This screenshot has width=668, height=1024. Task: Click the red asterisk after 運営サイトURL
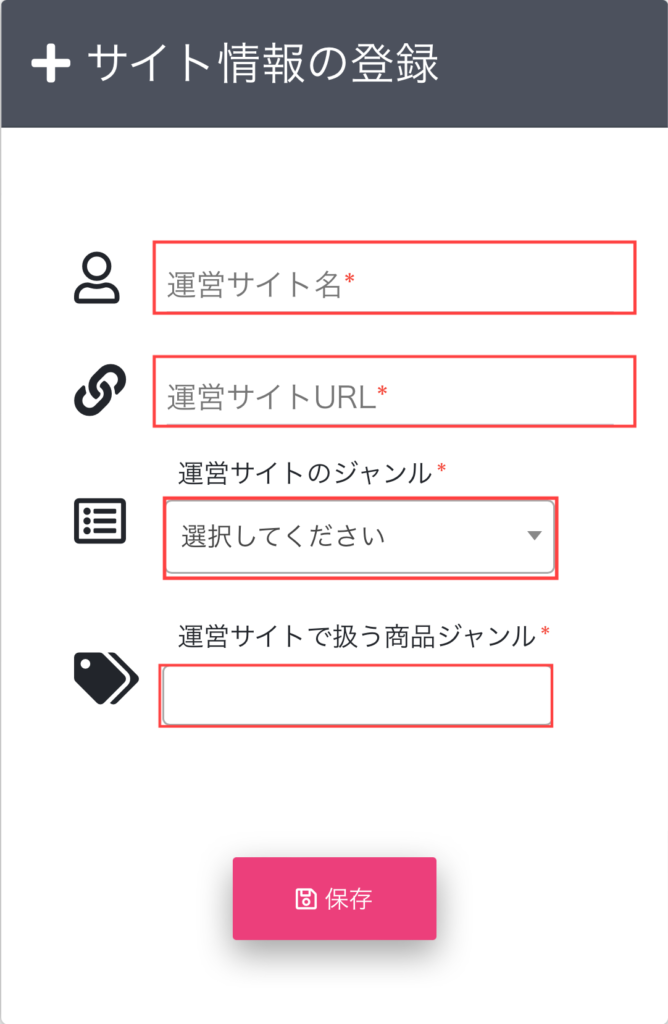click(383, 392)
